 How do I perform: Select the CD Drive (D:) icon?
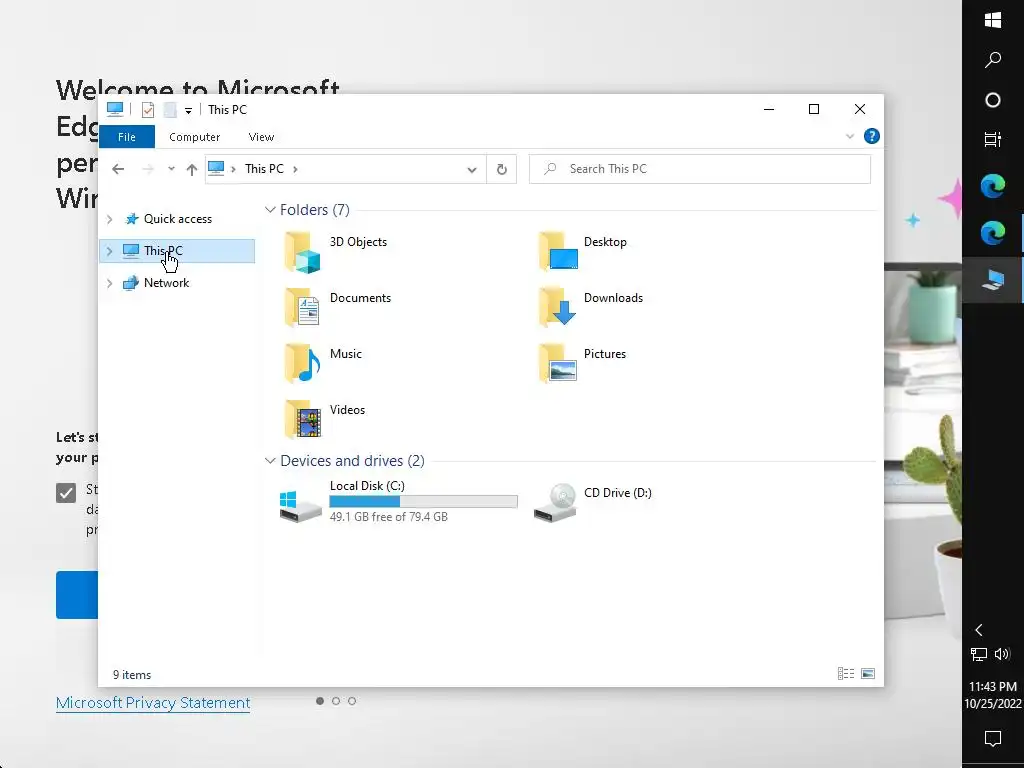coord(555,503)
